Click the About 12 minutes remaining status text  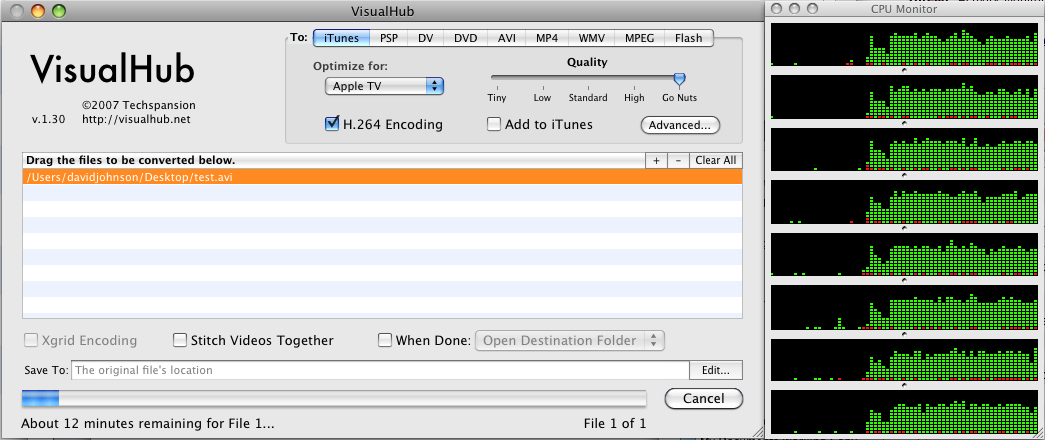148,423
